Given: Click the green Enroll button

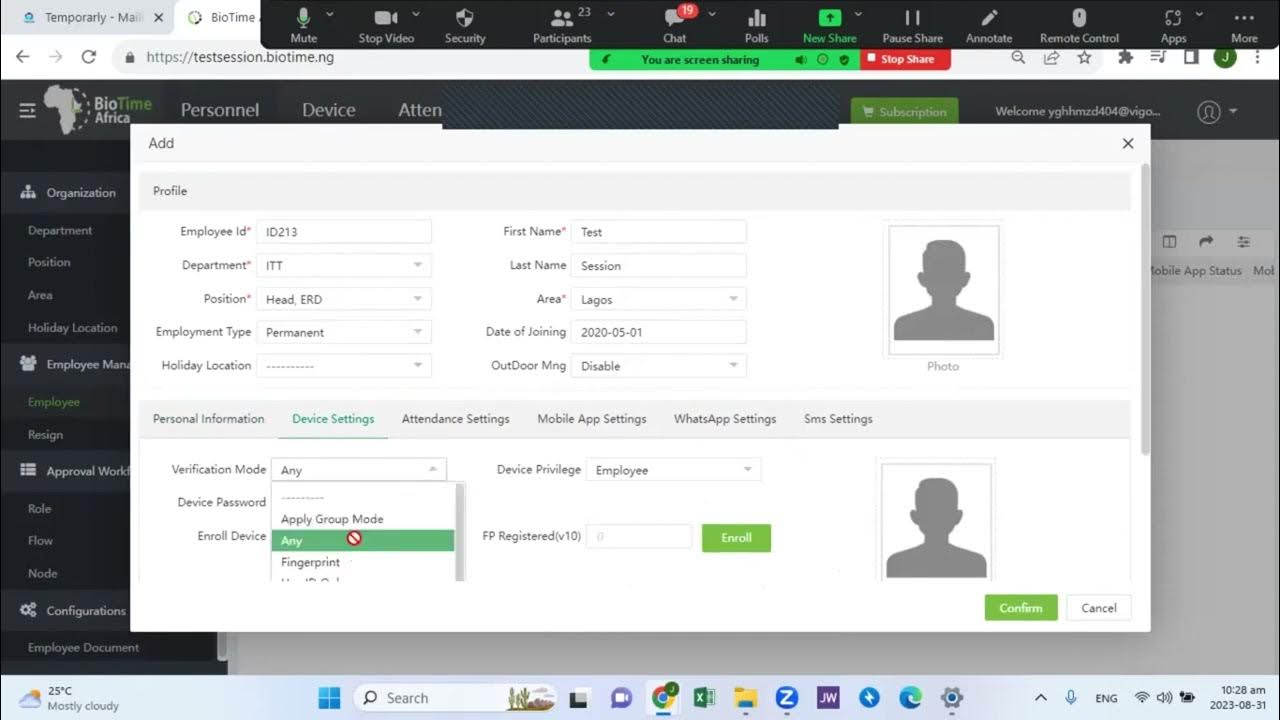Looking at the screenshot, I should 736,538.
